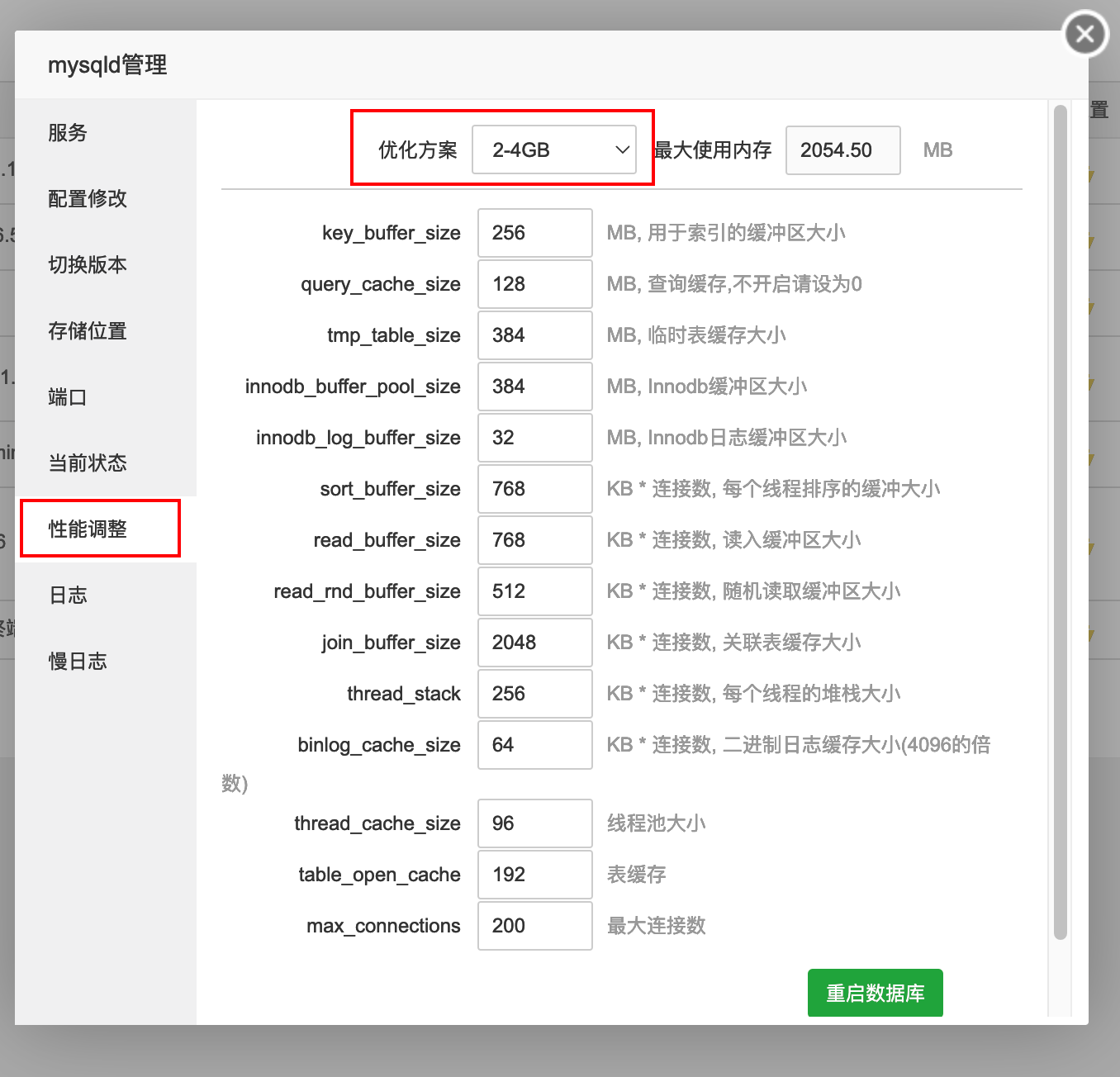
Task: Click the 最大使用内存 field
Action: click(x=842, y=150)
